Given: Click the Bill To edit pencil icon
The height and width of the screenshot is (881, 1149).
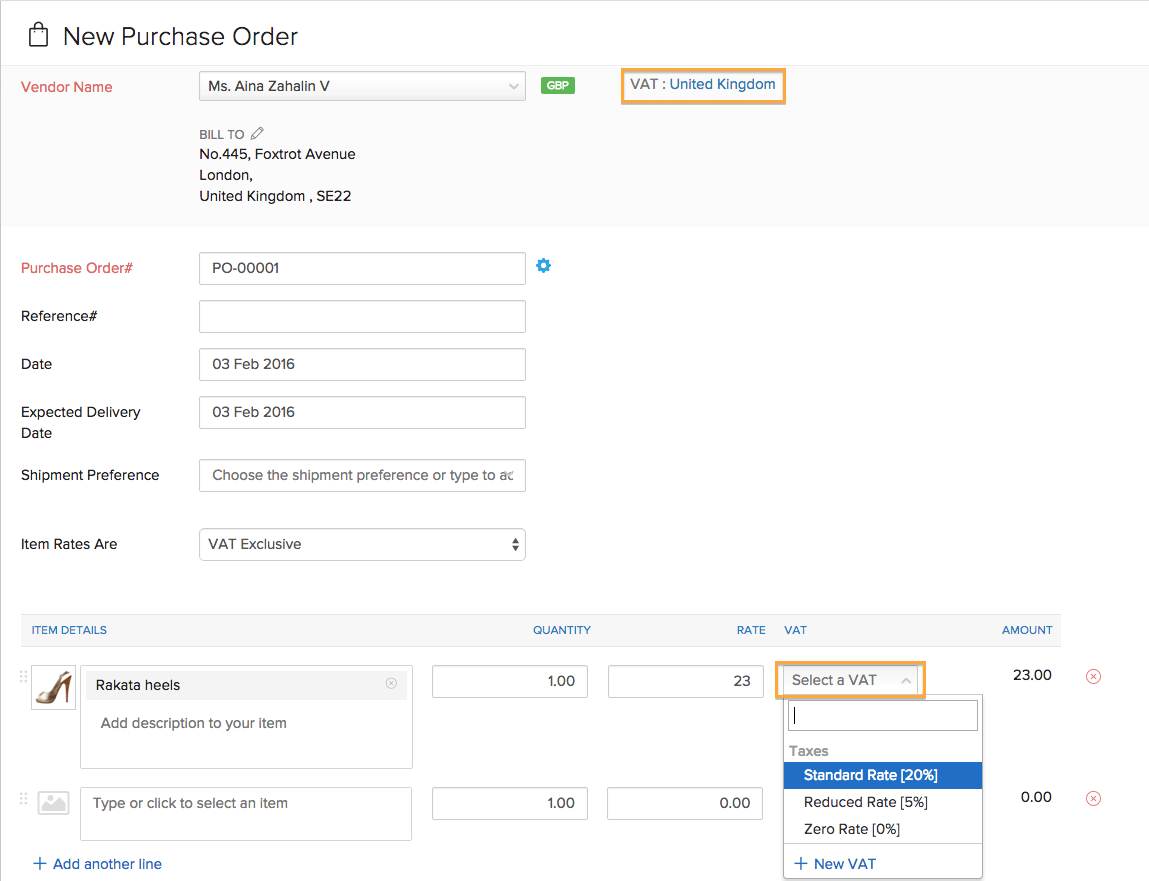Looking at the screenshot, I should coord(257,133).
